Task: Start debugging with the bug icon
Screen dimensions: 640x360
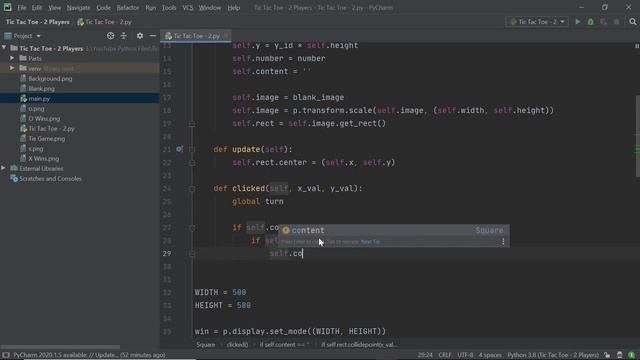Action: point(591,22)
